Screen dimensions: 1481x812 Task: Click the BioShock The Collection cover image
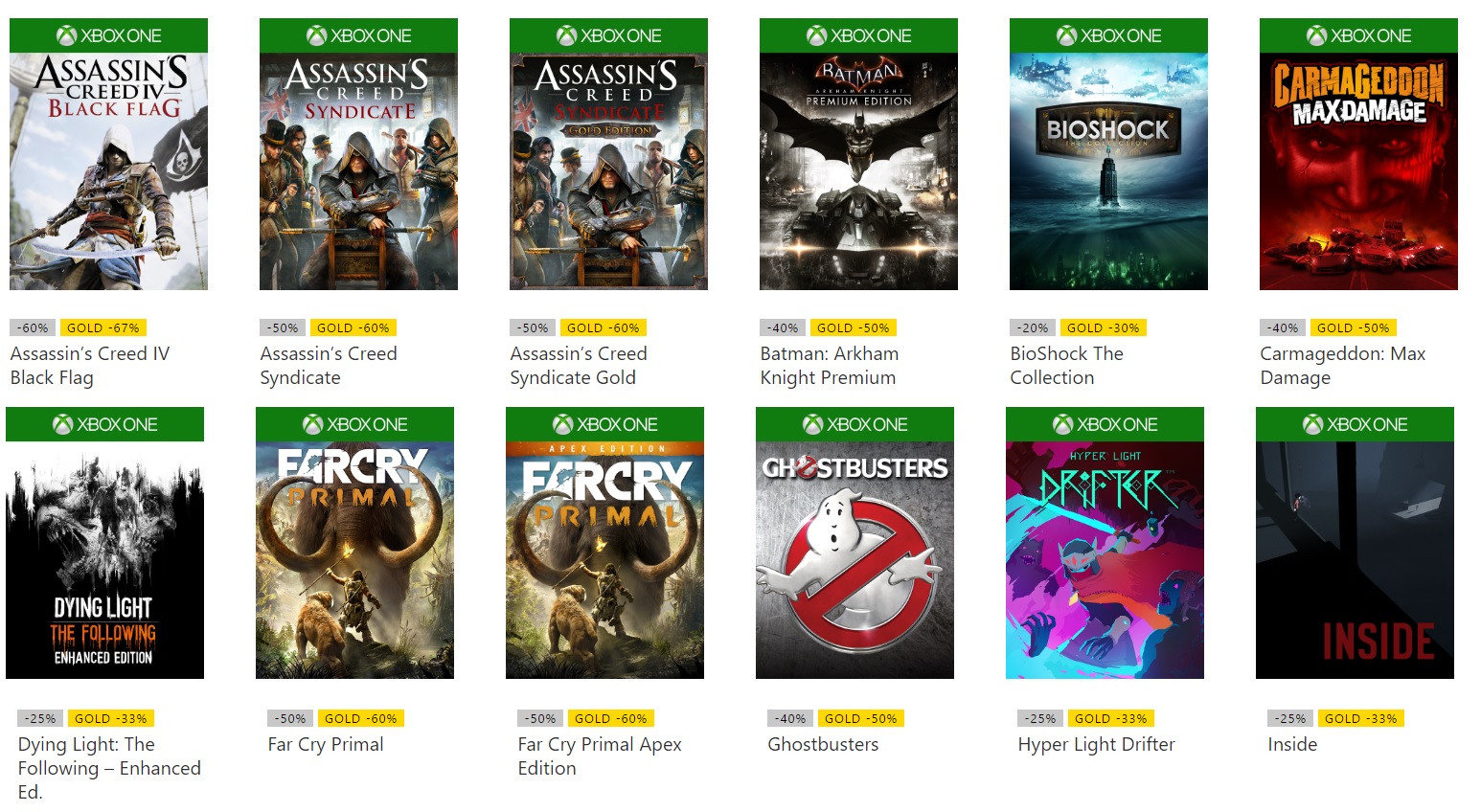tap(1108, 170)
